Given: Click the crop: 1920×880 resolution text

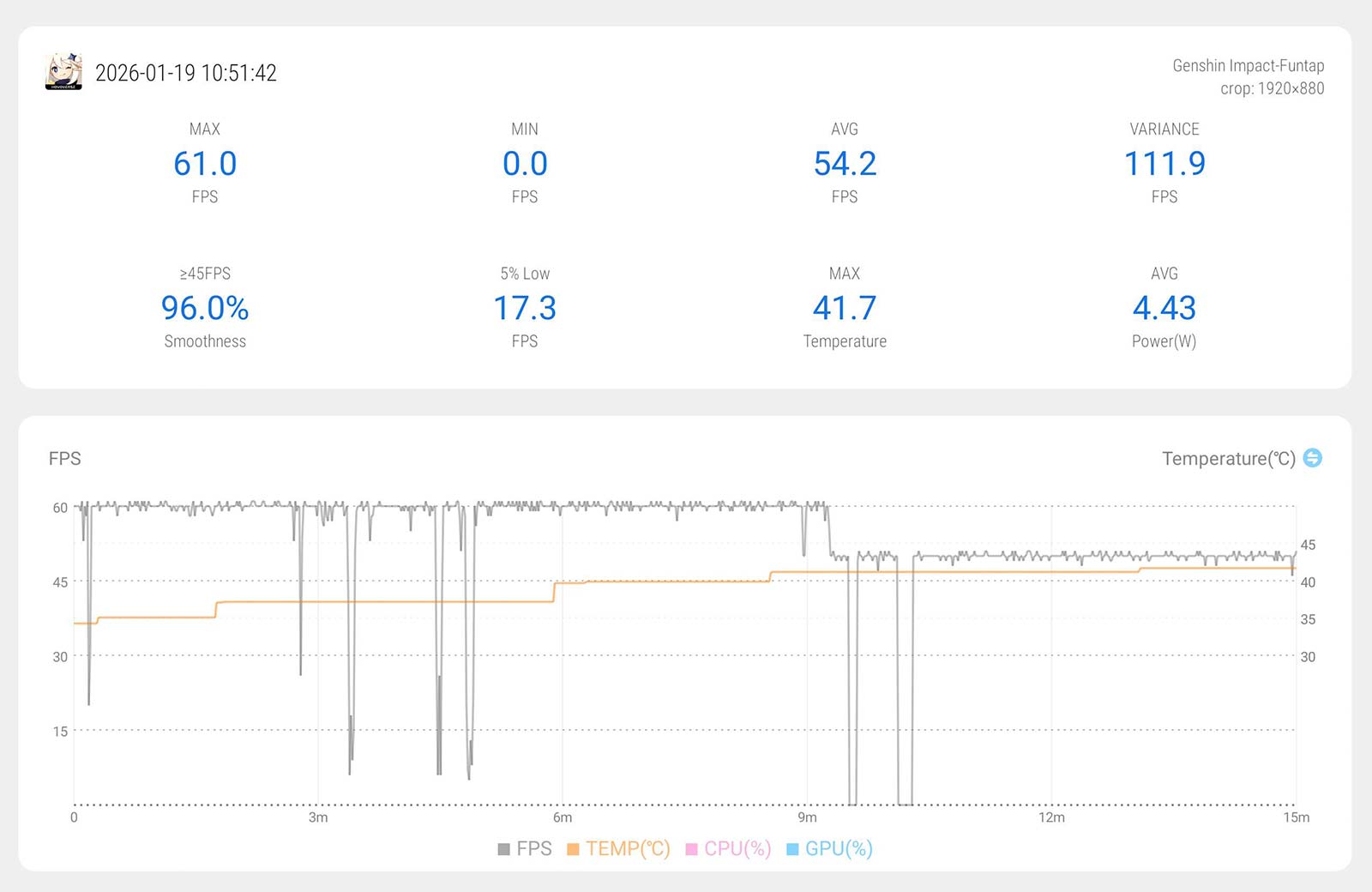Looking at the screenshot, I should tap(1272, 88).
